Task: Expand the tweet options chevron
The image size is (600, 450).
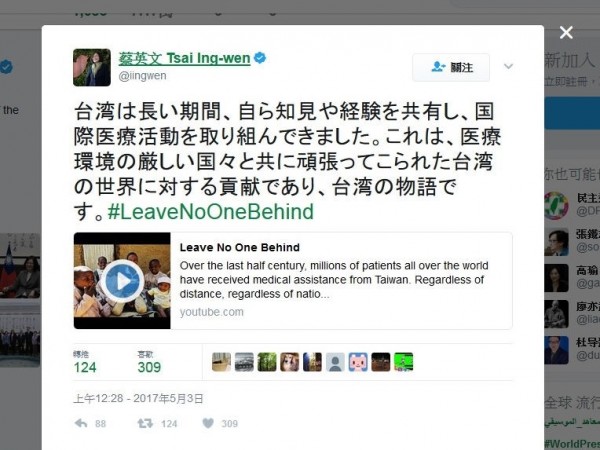Action: [508, 67]
